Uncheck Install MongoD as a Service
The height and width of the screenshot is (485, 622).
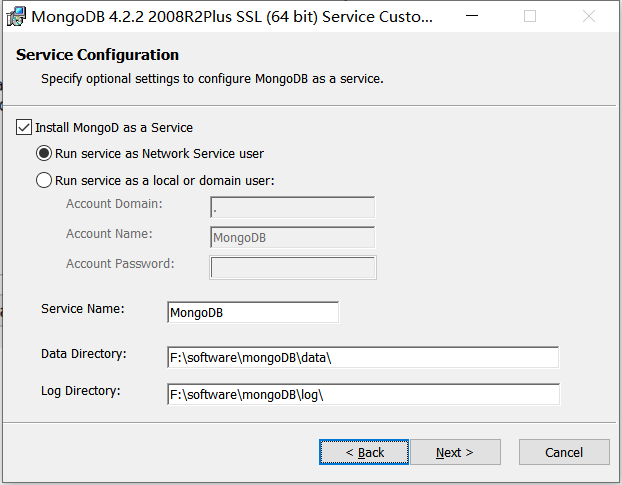click(x=24, y=128)
